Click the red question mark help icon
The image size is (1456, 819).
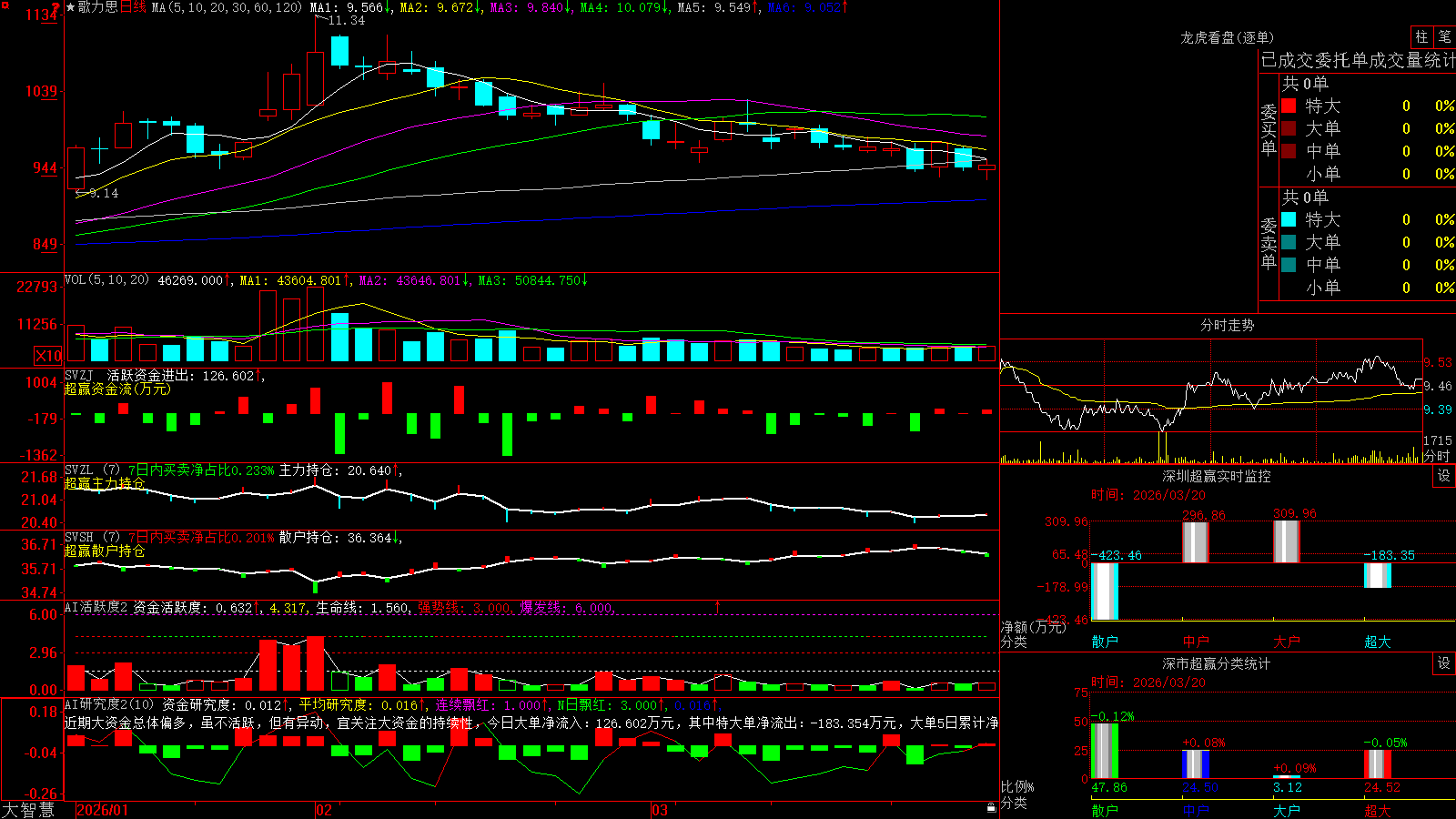[56, 6]
